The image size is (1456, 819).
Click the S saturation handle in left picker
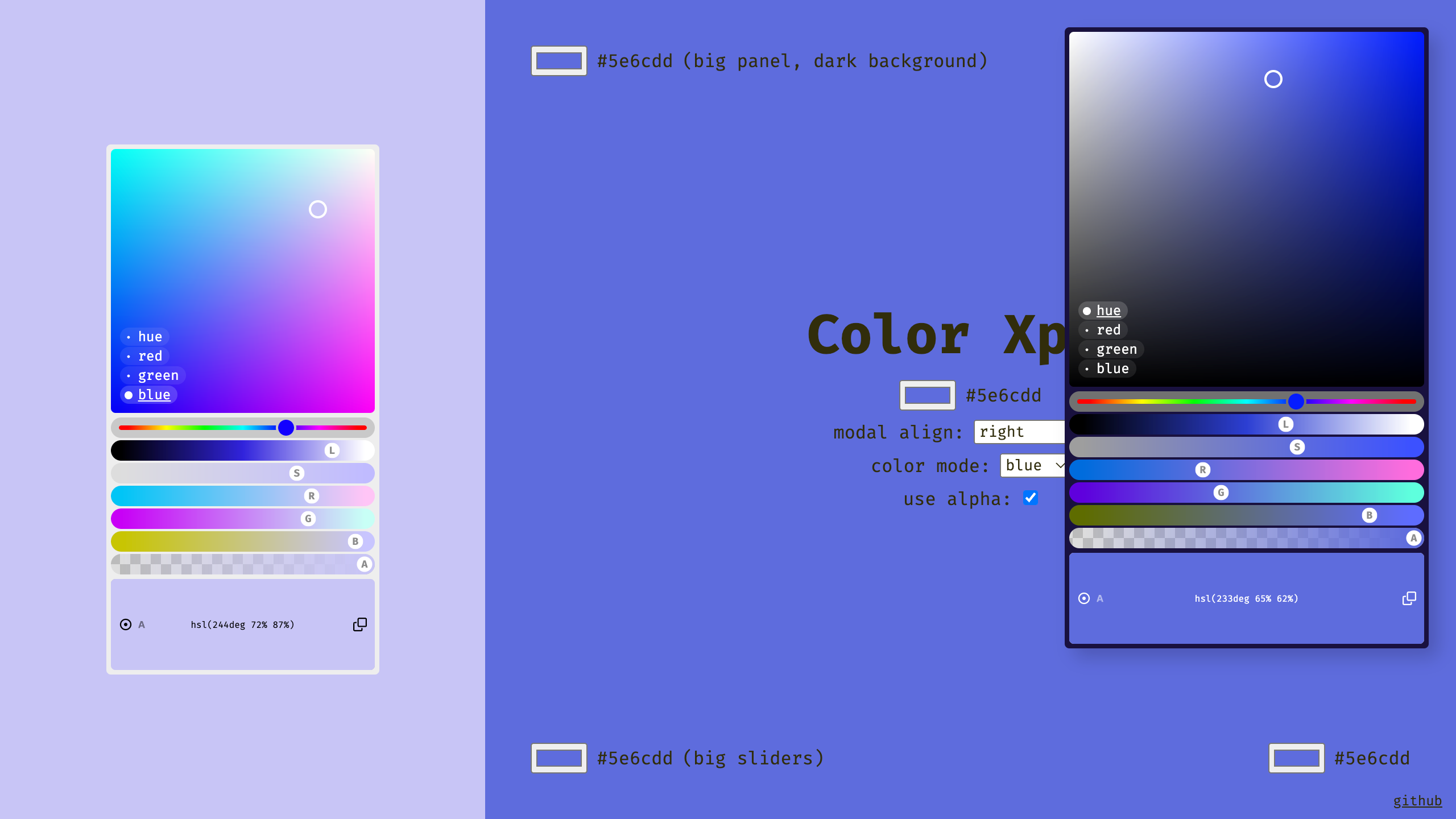tap(296, 473)
